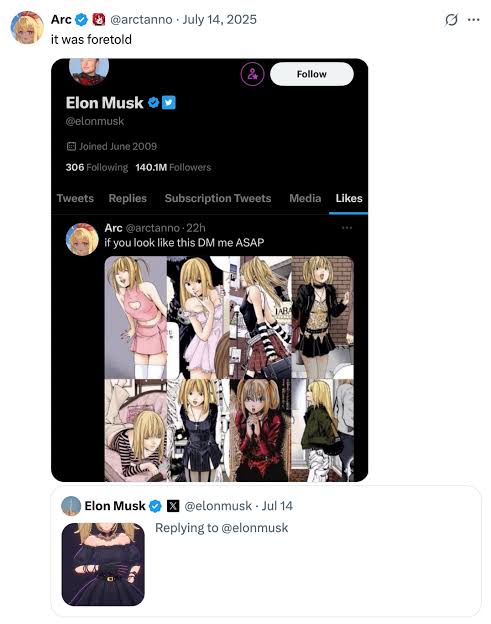Open the 306 Following link
This screenshot has height=624, width=491.
(x=97, y=167)
